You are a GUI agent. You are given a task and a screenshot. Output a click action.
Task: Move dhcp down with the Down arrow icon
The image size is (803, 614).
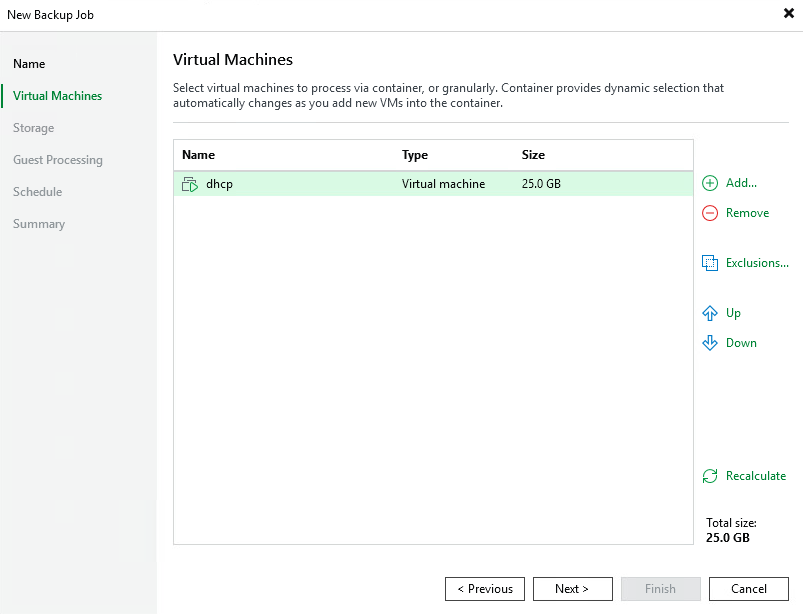click(x=708, y=342)
